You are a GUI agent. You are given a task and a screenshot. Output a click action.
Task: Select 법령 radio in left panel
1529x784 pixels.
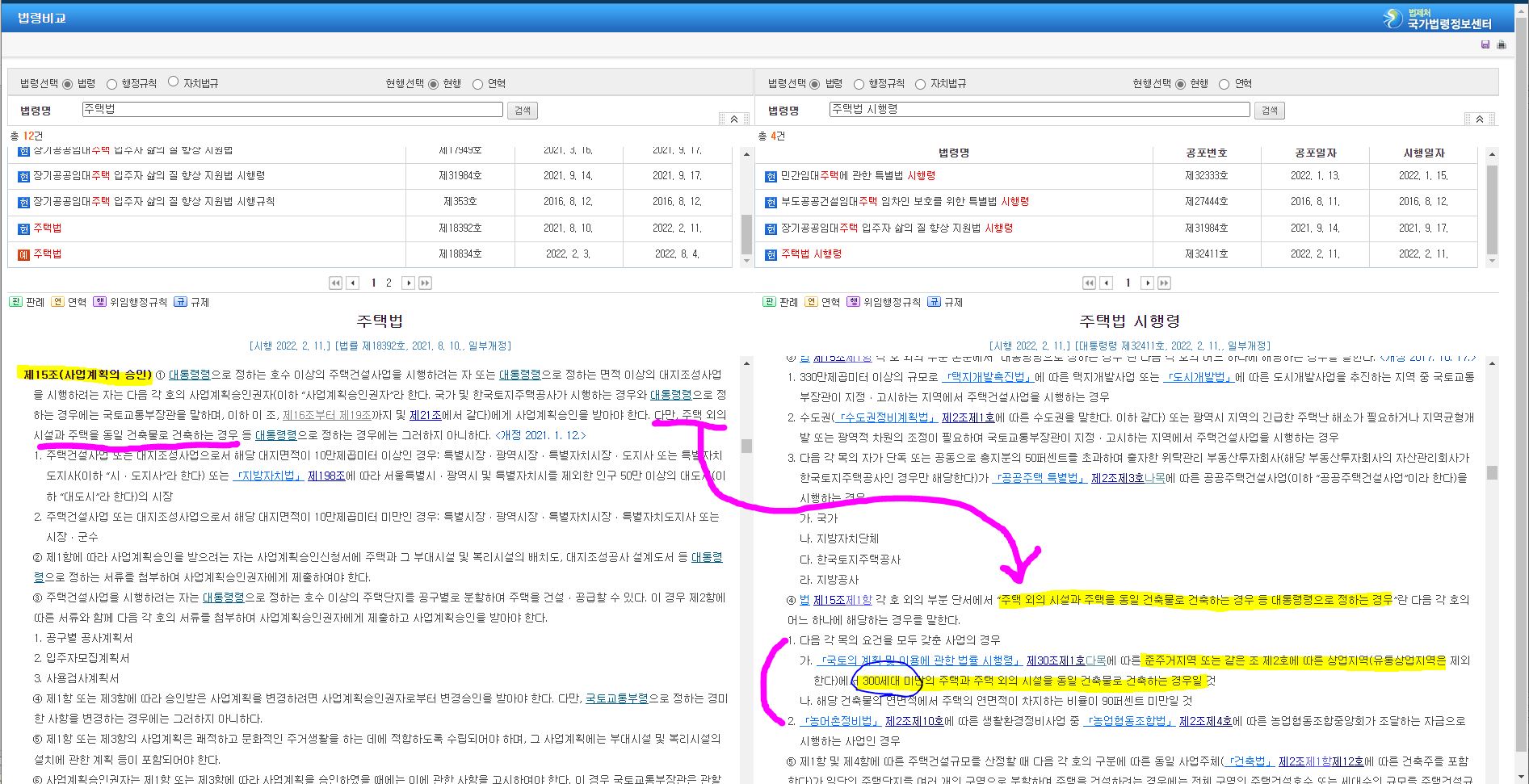pos(68,84)
